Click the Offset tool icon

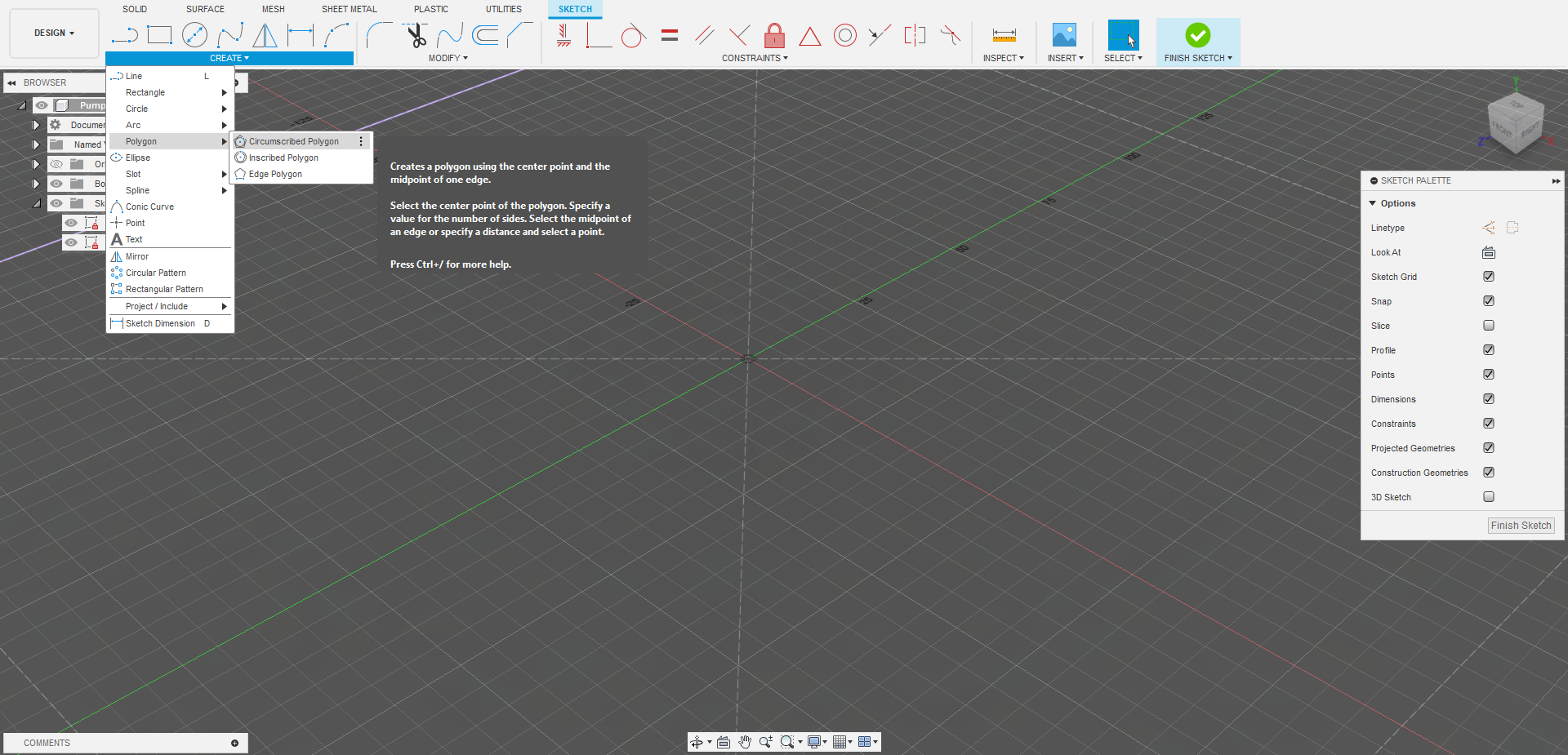tap(485, 35)
